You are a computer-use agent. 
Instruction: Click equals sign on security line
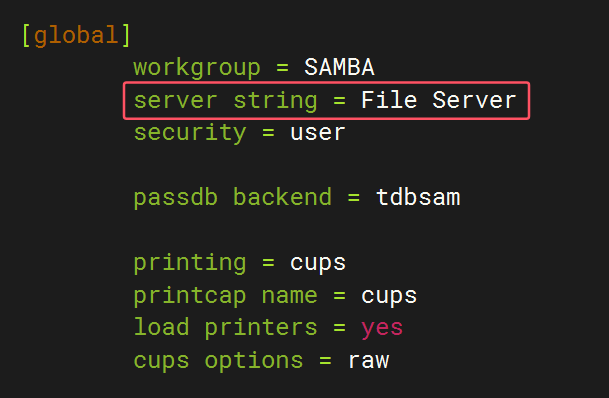pyautogui.click(x=268, y=133)
